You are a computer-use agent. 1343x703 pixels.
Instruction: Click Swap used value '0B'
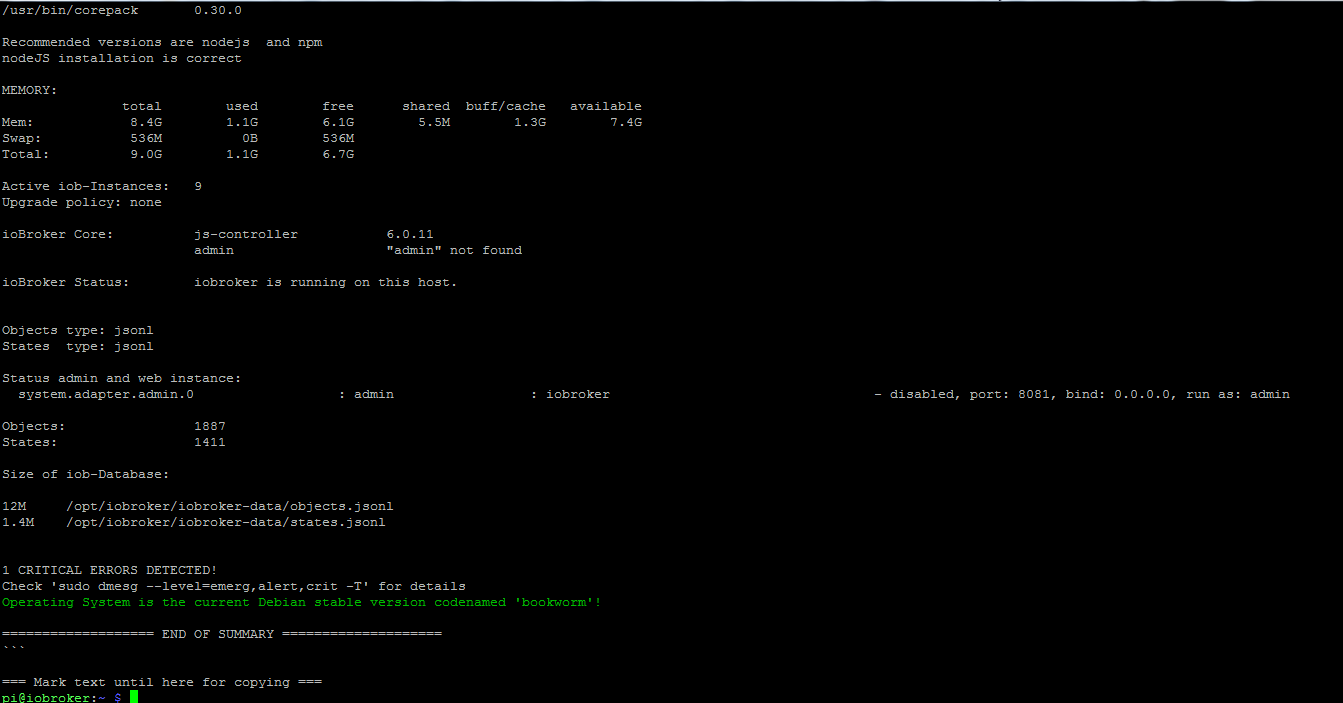[250, 138]
